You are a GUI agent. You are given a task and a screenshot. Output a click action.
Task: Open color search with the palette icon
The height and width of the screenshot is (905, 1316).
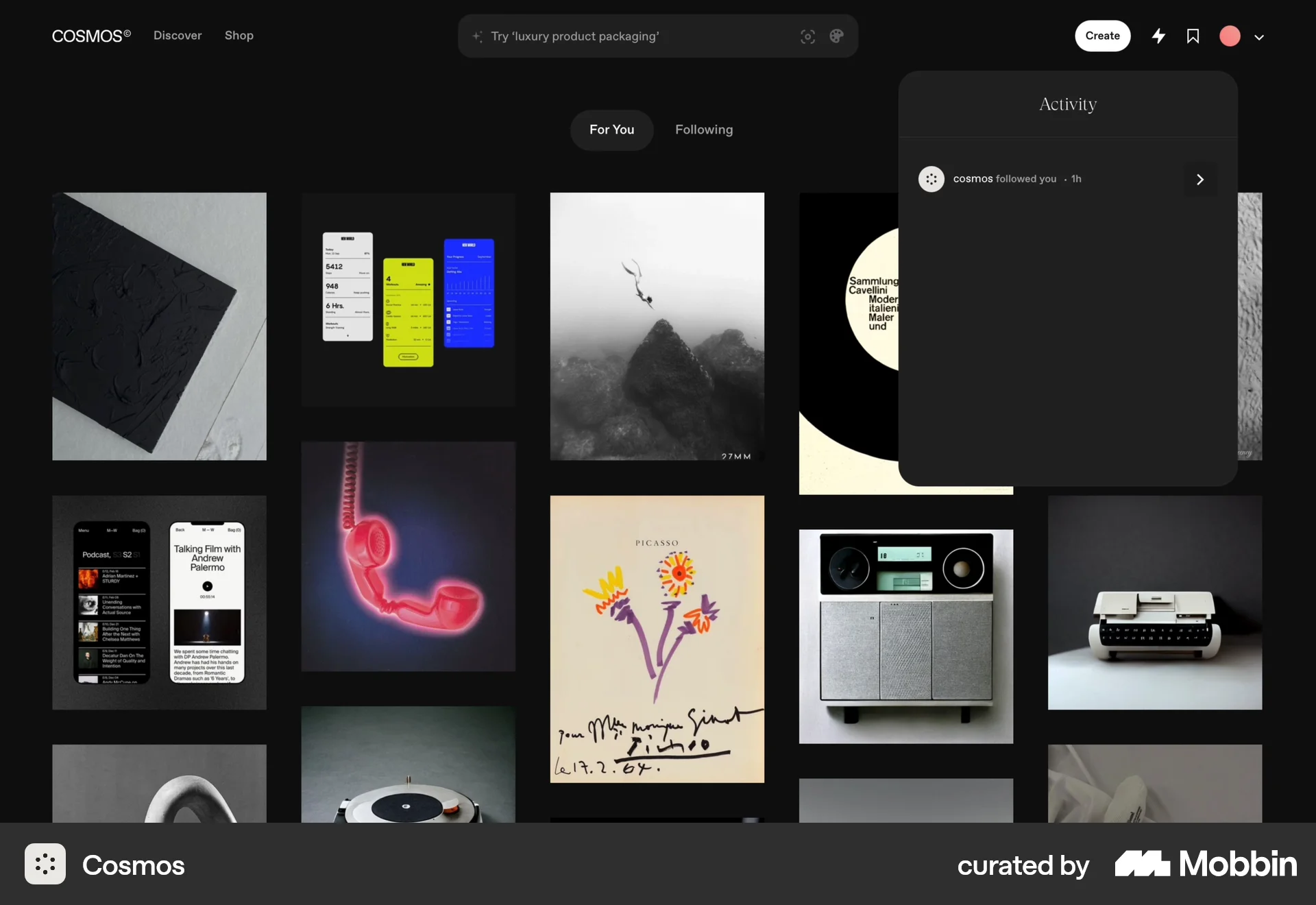[x=836, y=36]
